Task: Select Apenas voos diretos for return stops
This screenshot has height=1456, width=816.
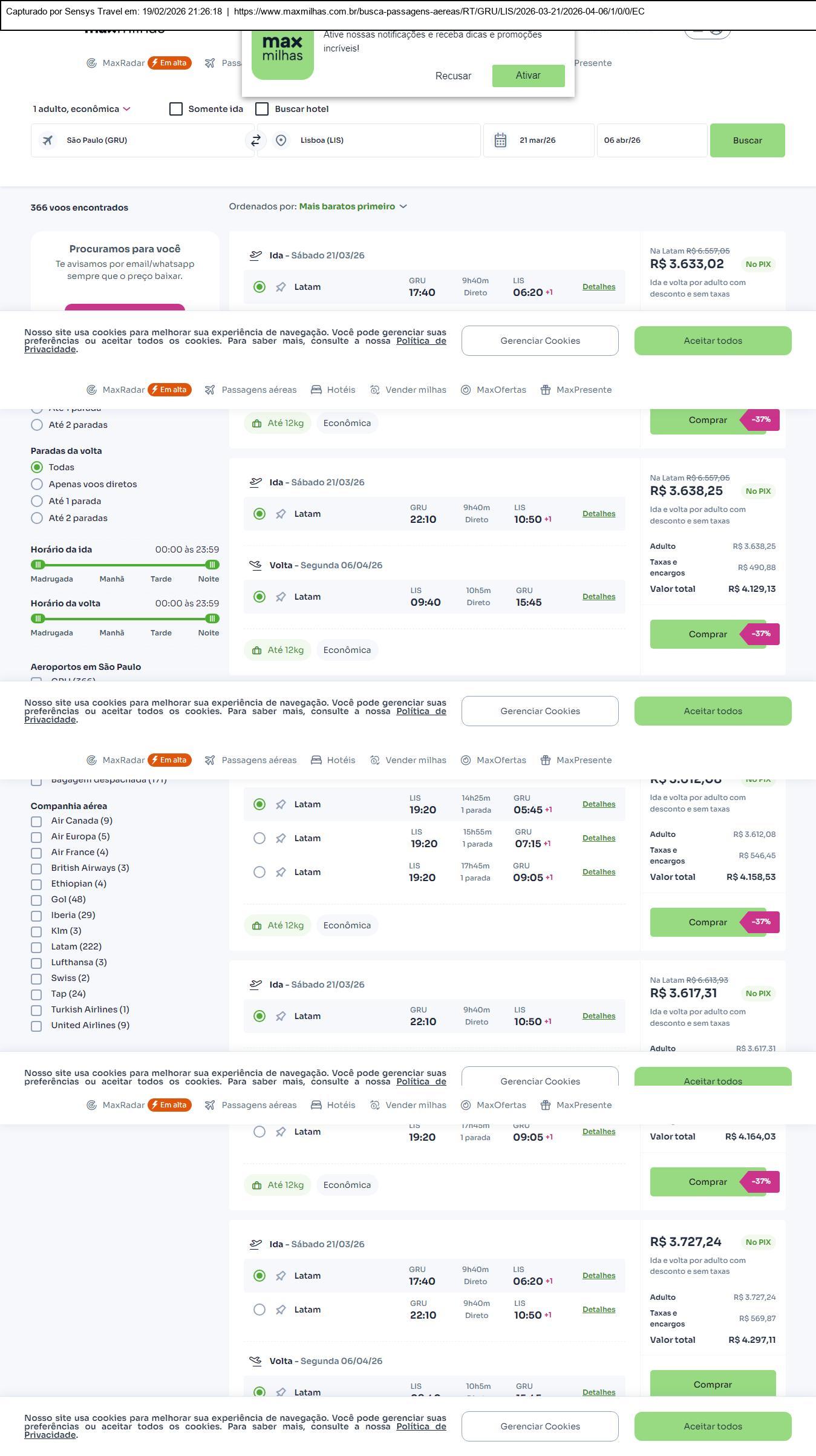Action: [x=37, y=484]
